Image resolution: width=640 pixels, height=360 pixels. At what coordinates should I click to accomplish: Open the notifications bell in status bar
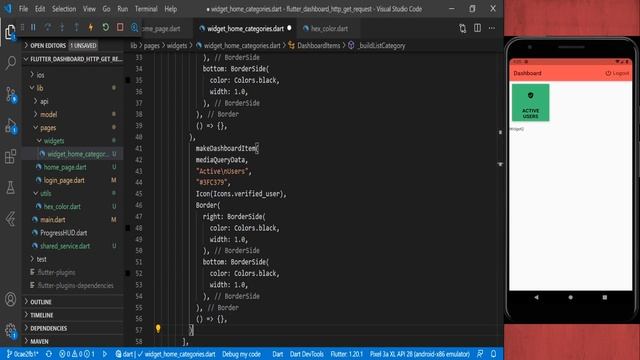click(493, 354)
